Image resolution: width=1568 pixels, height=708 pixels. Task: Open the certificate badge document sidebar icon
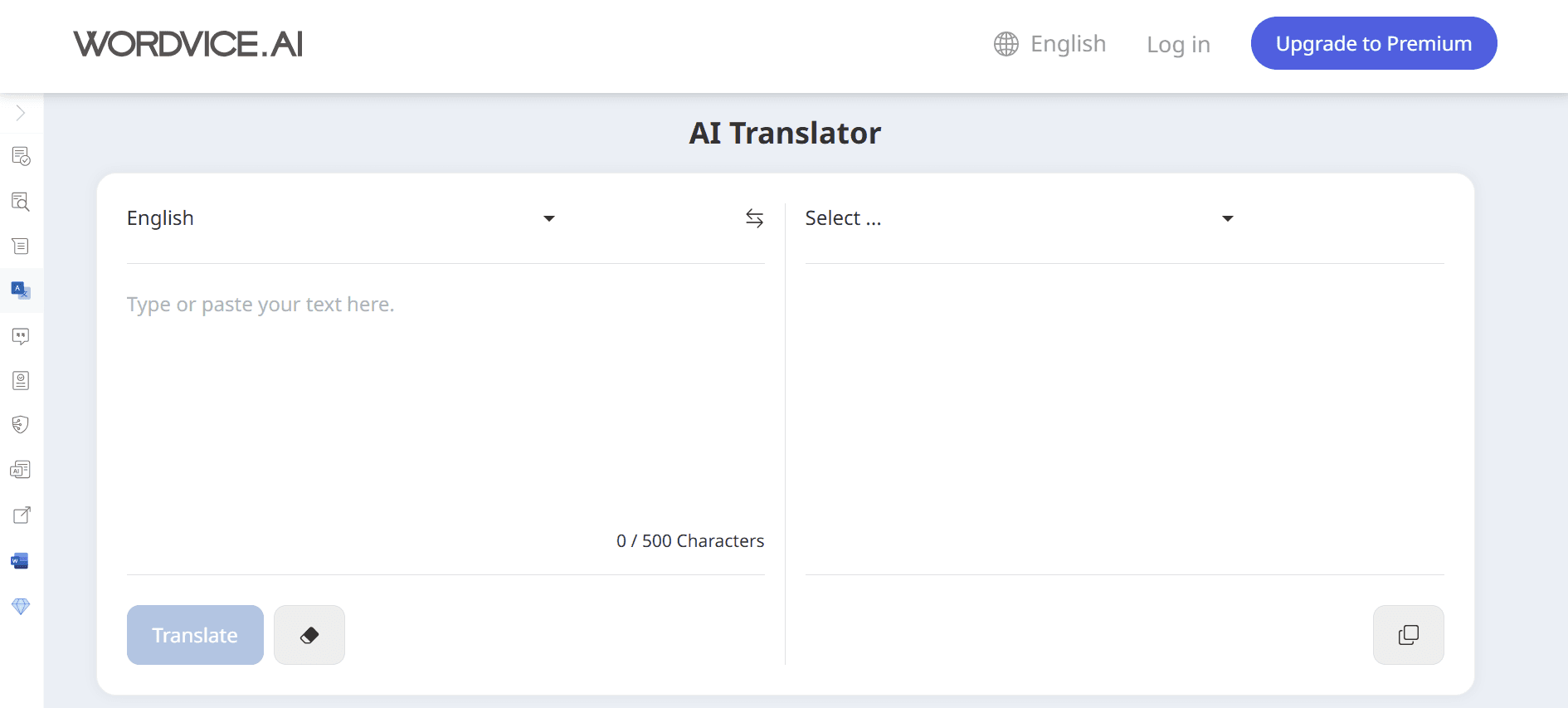pos(21,380)
